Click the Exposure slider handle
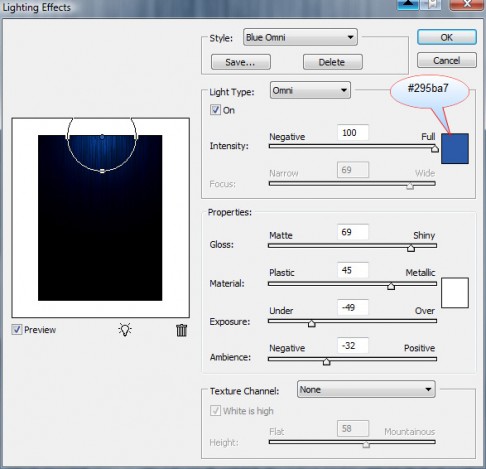 [311, 323]
